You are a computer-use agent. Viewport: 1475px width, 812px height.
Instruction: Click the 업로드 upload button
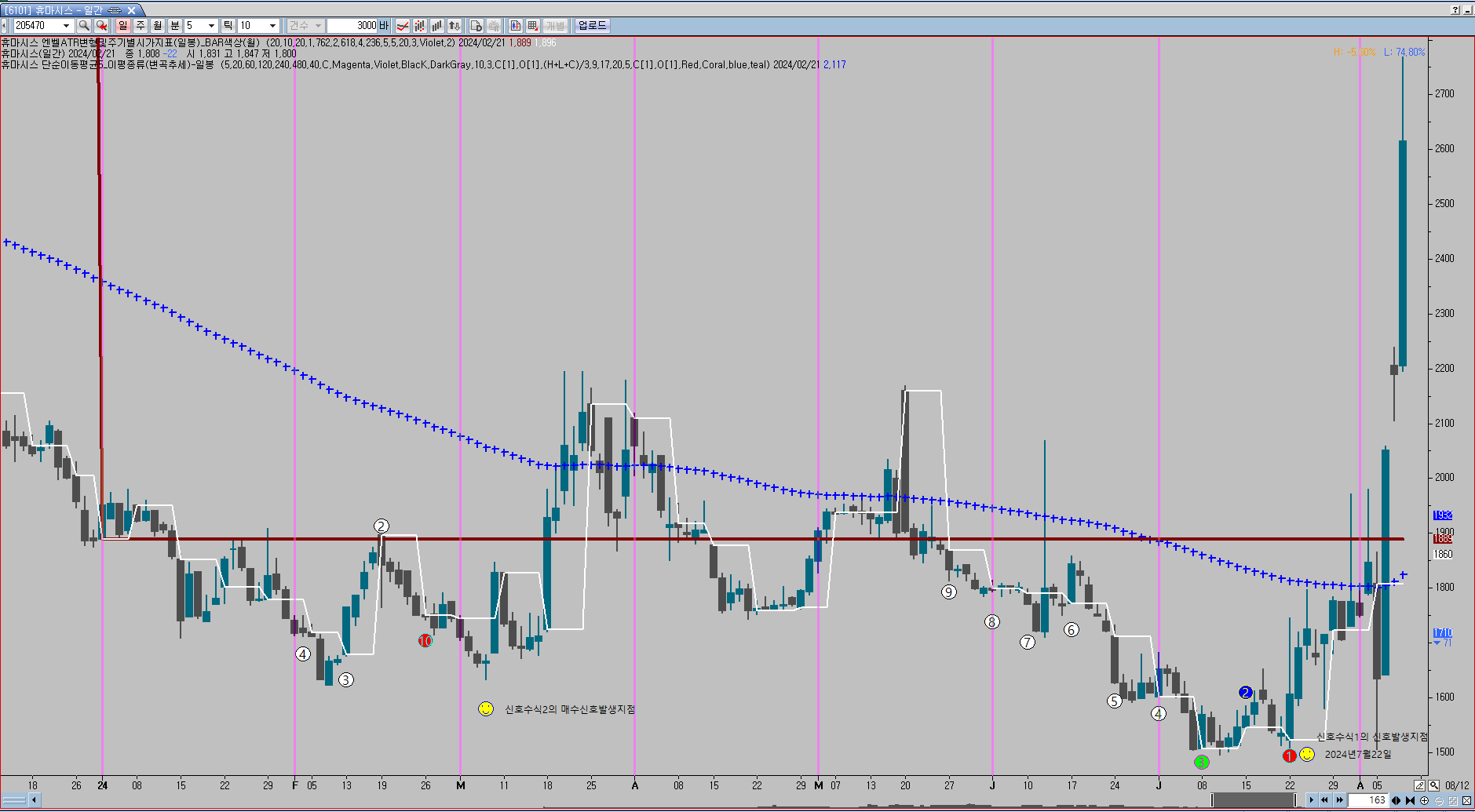coord(592,26)
